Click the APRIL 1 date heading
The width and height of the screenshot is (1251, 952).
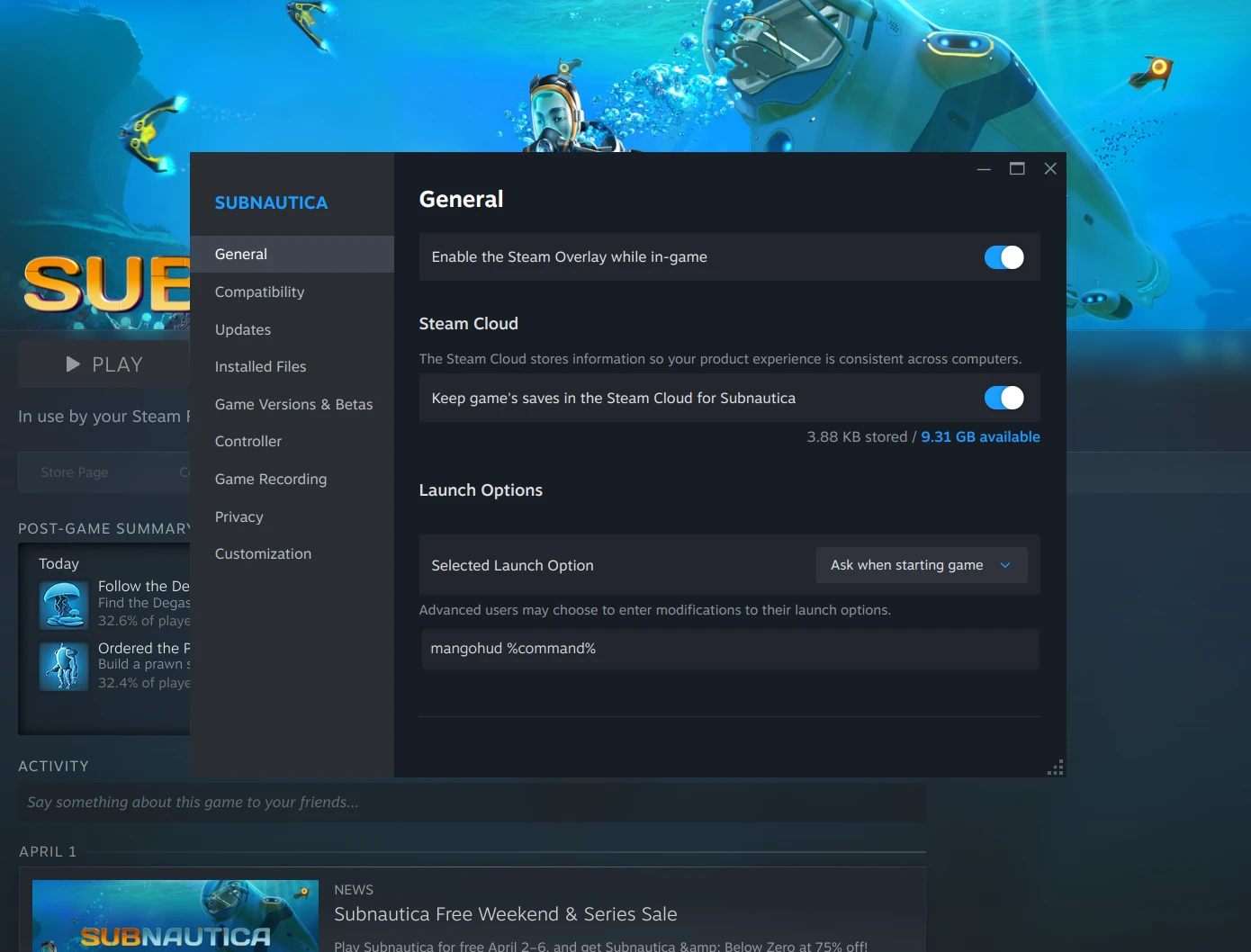tap(48, 851)
